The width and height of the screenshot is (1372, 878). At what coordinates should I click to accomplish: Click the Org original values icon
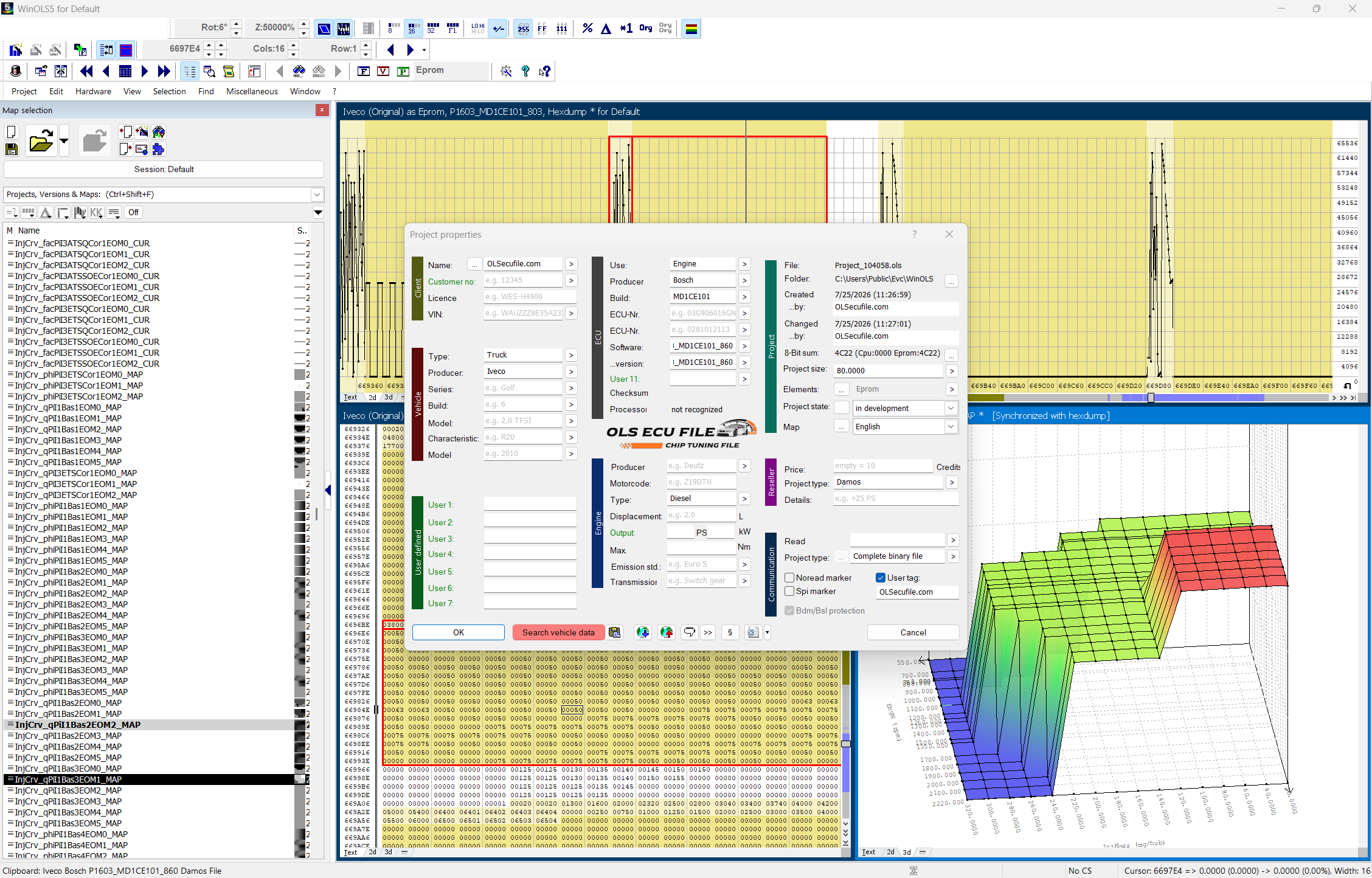coord(646,28)
